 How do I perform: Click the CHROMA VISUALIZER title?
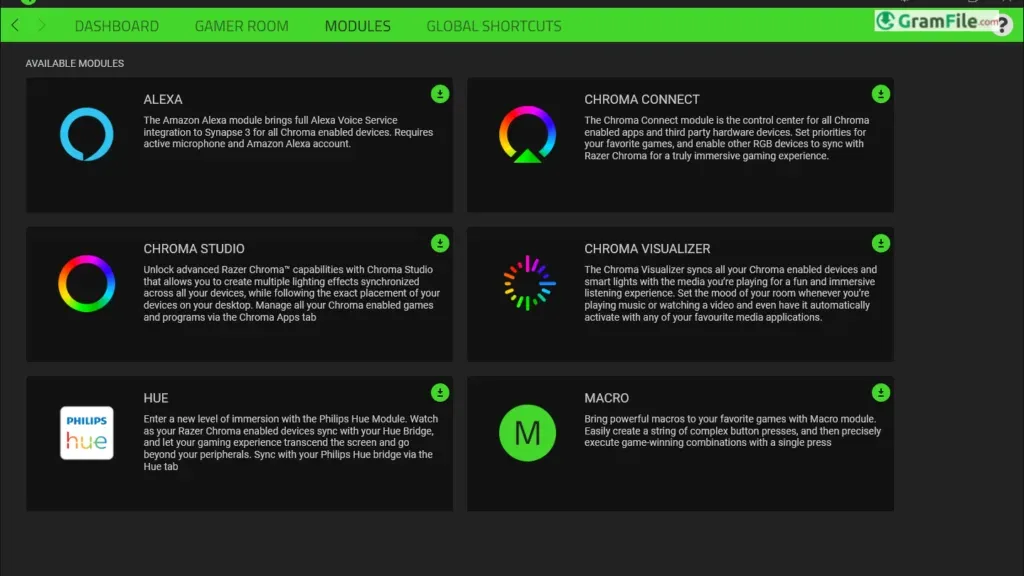pyautogui.click(x=647, y=249)
